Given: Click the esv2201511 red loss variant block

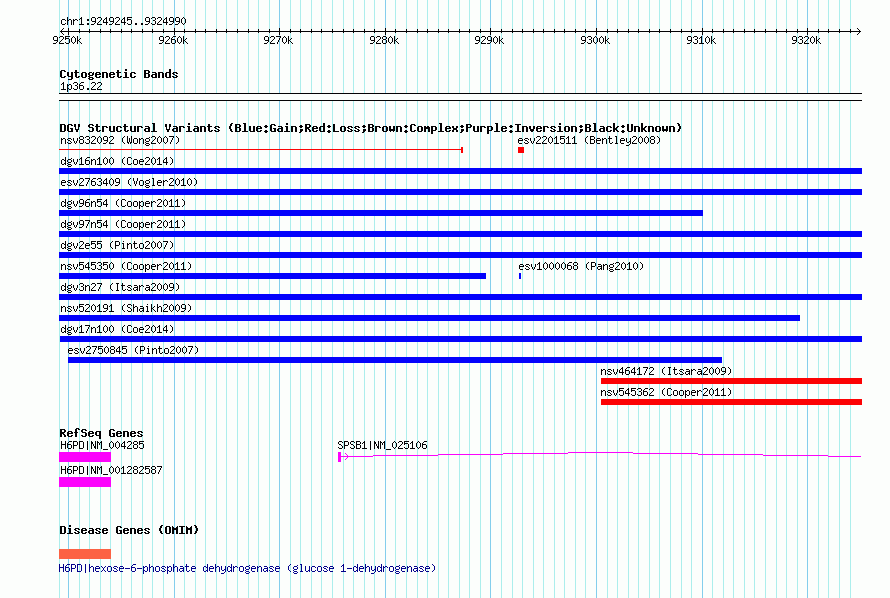Looking at the screenshot, I should 521,150.
